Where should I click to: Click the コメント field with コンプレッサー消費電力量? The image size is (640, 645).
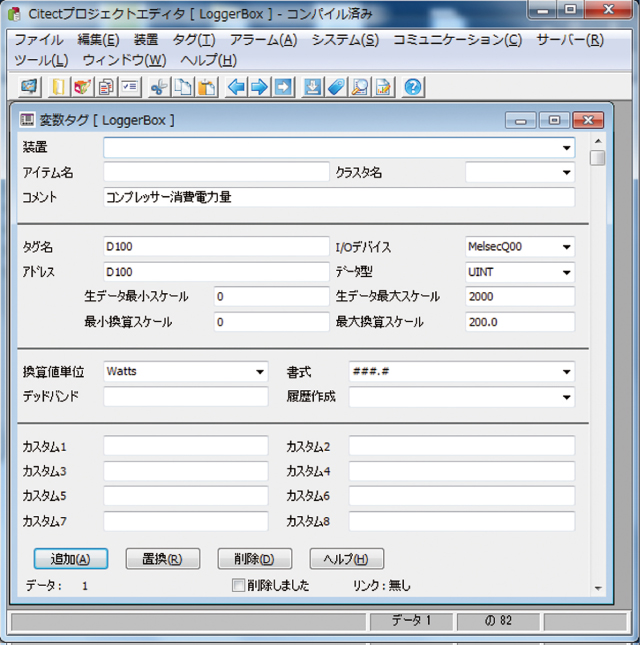point(339,197)
